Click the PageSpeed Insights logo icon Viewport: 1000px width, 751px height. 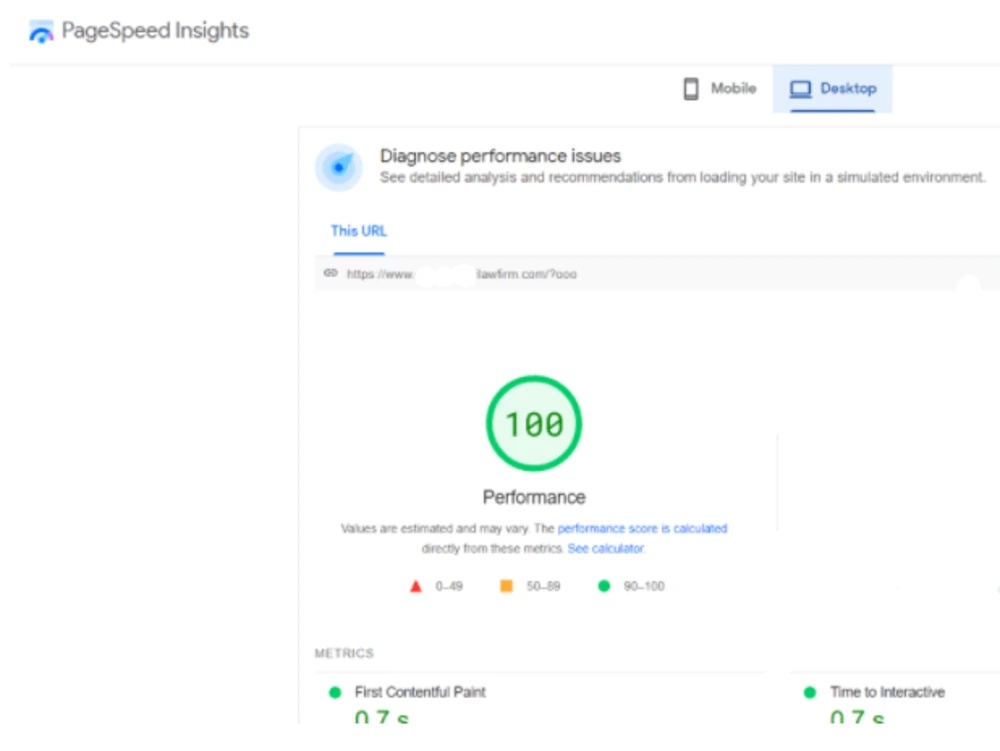tap(41, 32)
